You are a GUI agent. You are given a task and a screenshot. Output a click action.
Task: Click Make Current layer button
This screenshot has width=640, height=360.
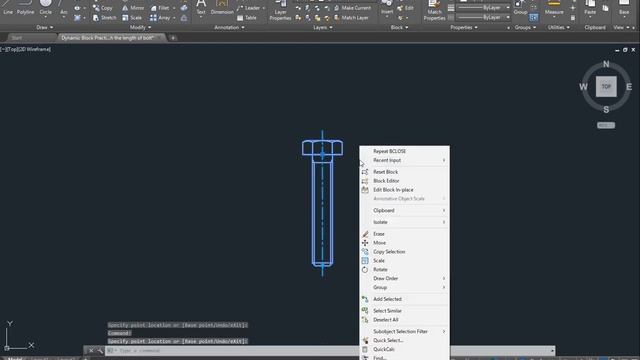(x=352, y=8)
